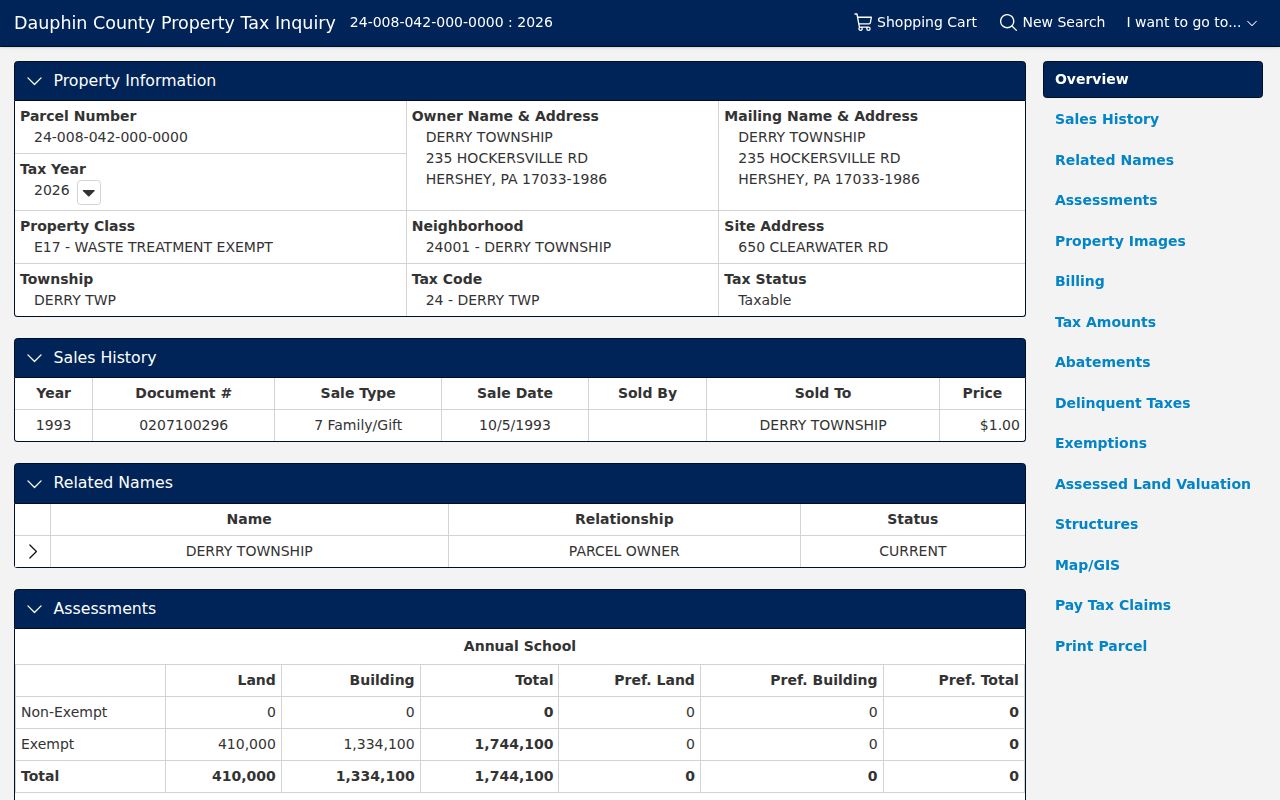1280x800 pixels.
Task: Collapse the Property Information section
Action: (x=35, y=81)
